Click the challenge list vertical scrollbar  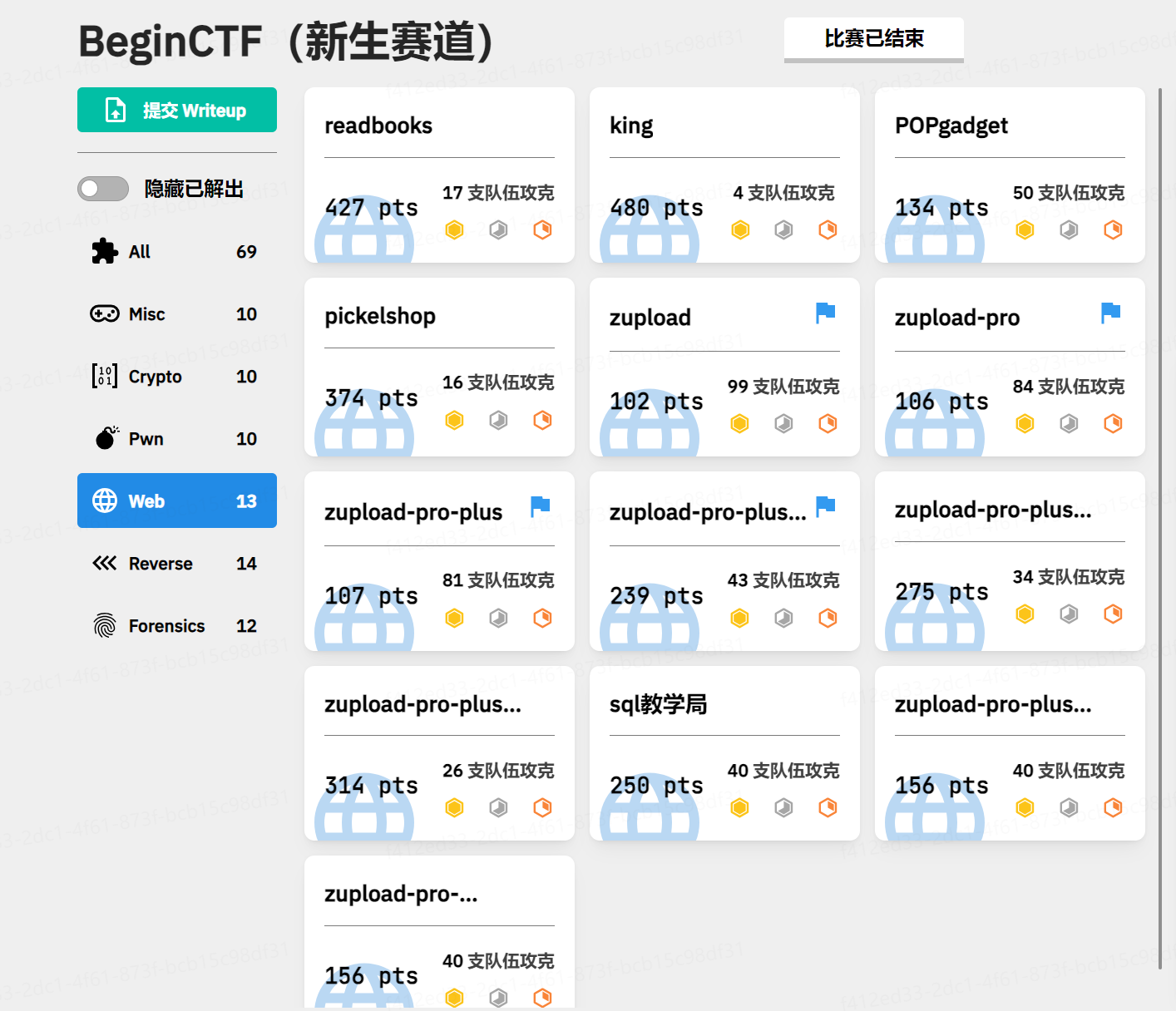point(1160,528)
